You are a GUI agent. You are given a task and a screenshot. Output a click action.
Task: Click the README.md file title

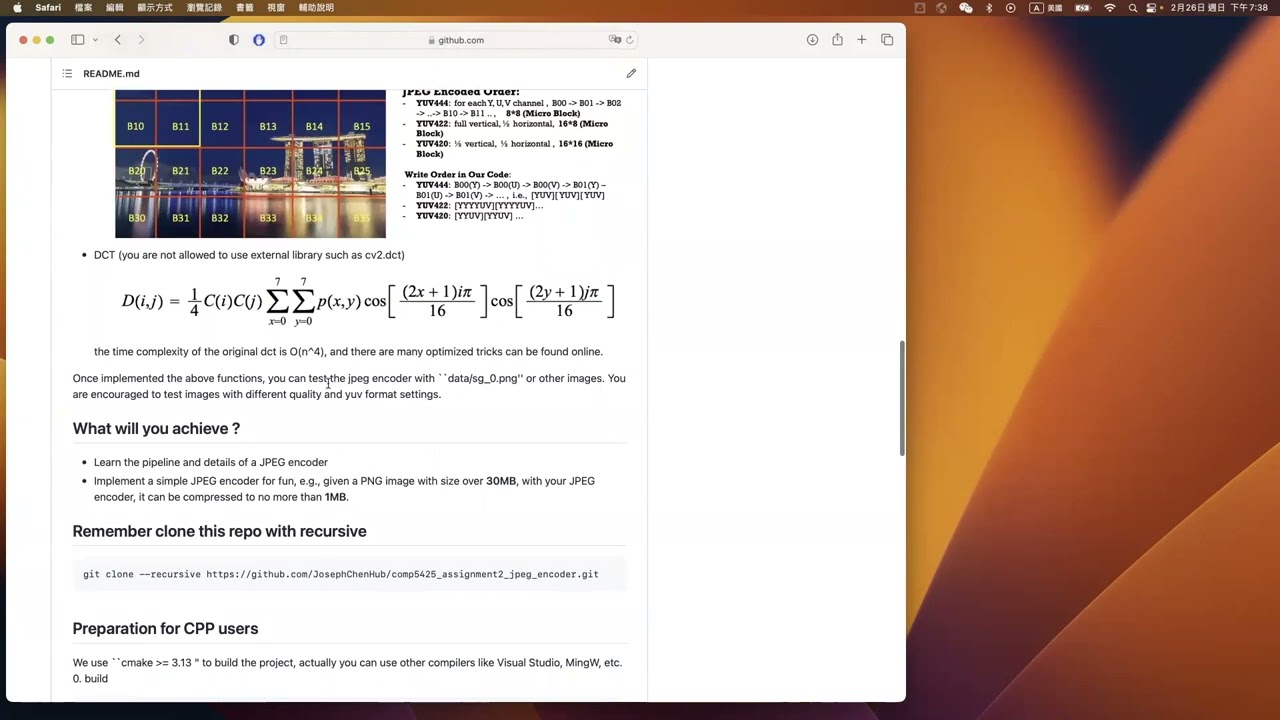point(111,74)
